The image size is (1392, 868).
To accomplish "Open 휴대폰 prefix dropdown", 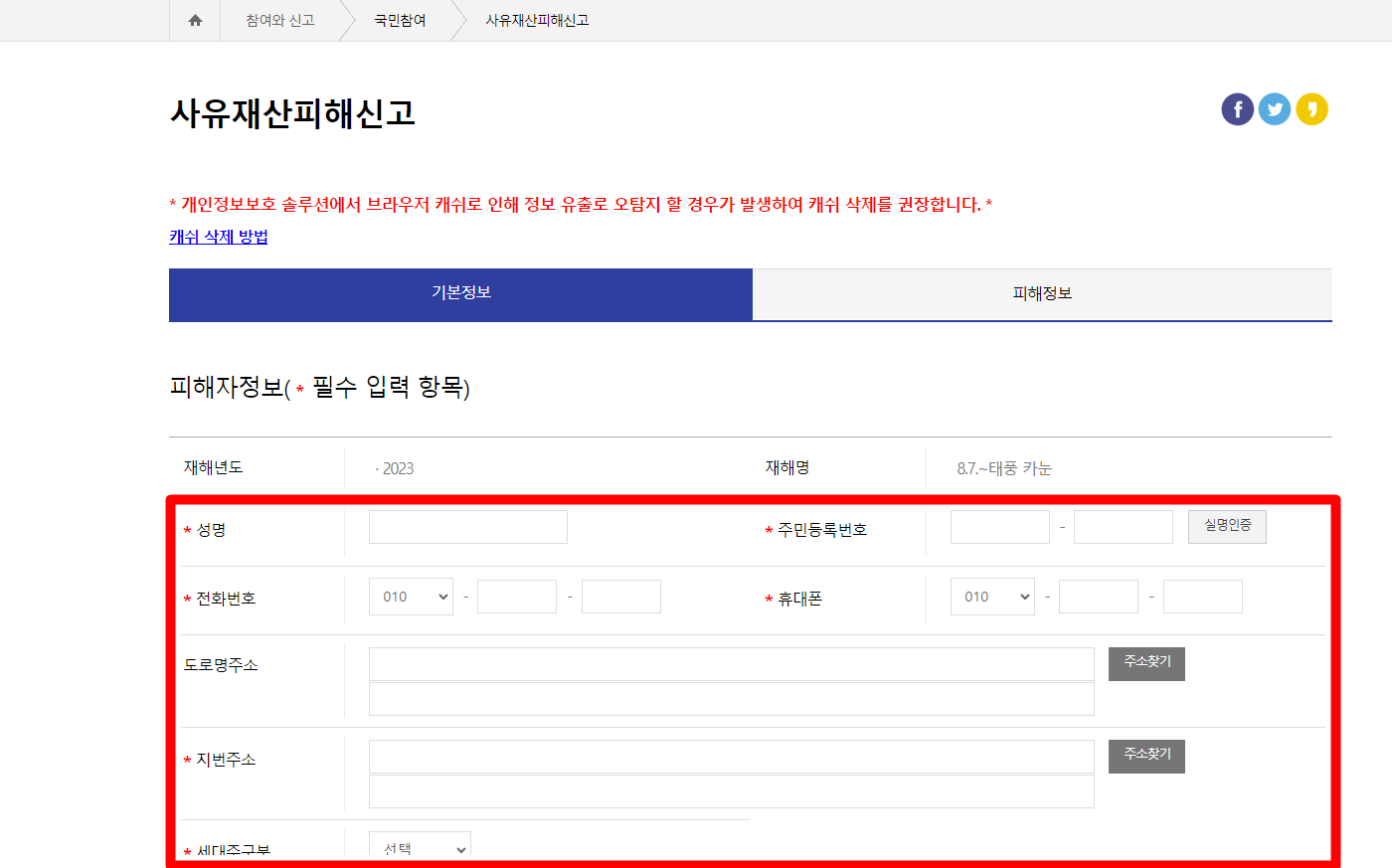I will click(992, 597).
